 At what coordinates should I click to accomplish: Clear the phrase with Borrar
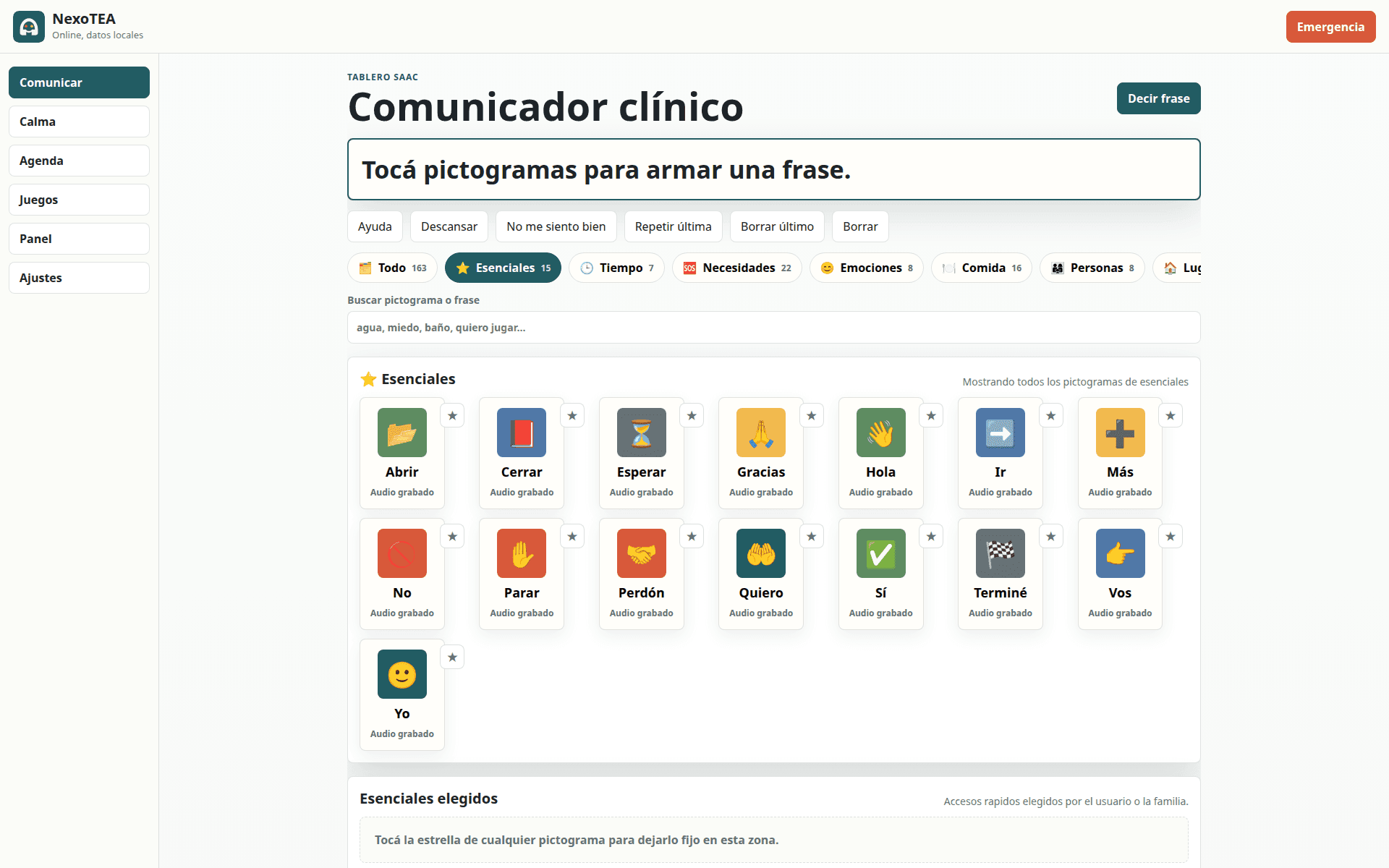[x=860, y=226]
